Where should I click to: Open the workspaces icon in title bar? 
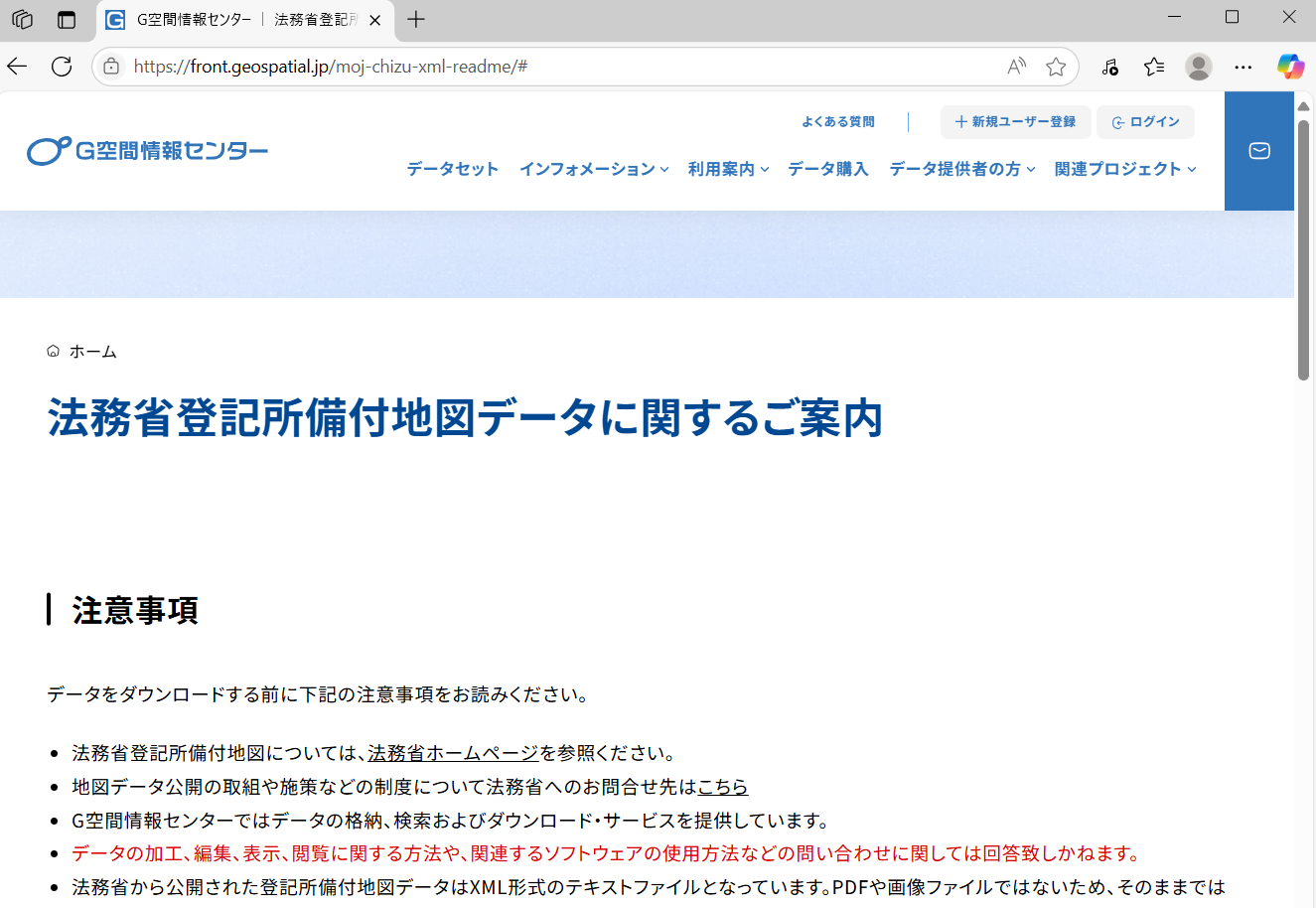22,19
